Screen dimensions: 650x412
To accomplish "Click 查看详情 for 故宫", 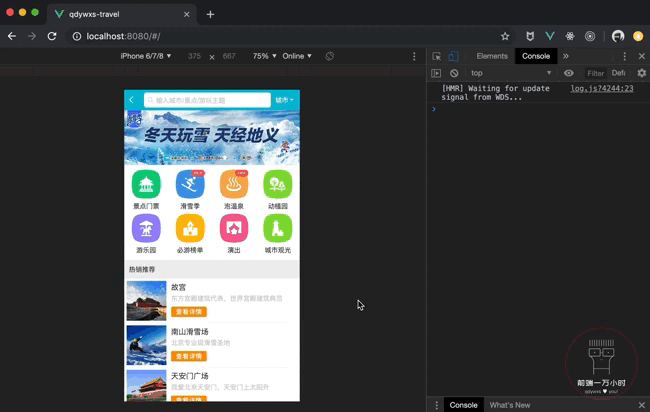I will 189,312.
